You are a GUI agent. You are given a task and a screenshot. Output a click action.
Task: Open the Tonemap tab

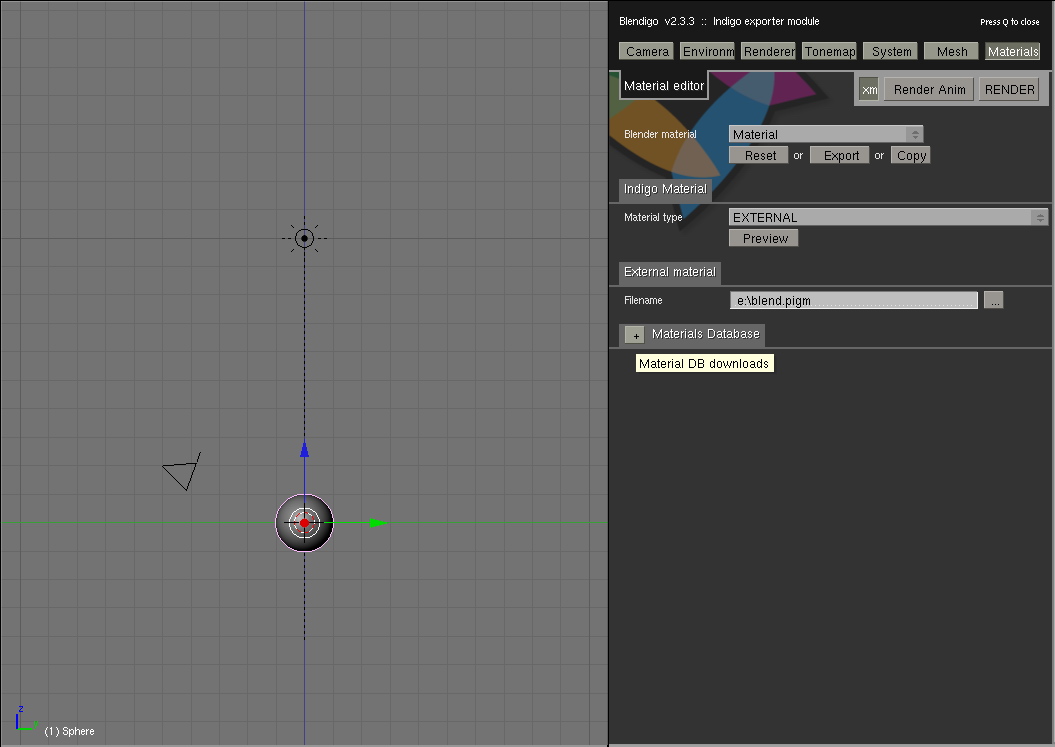[x=829, y=51]
